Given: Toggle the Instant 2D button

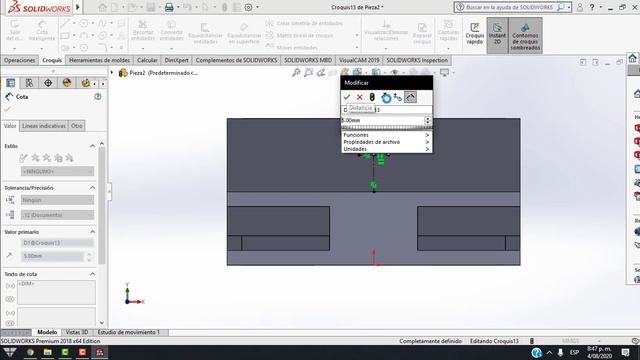Looking at the screenshot, I should tap(497, 34).
